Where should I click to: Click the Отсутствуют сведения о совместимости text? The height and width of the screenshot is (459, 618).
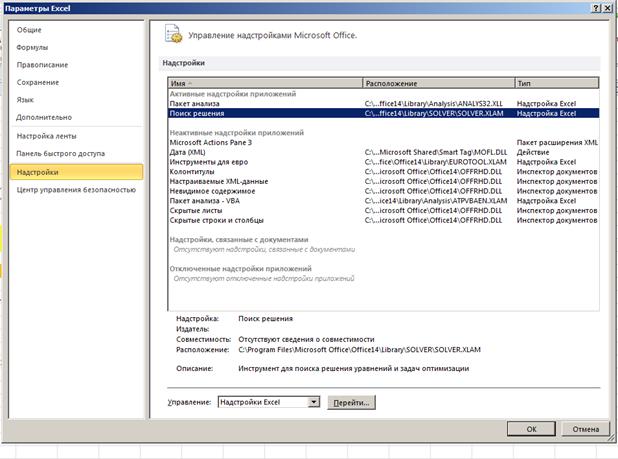tap(306, 339)
